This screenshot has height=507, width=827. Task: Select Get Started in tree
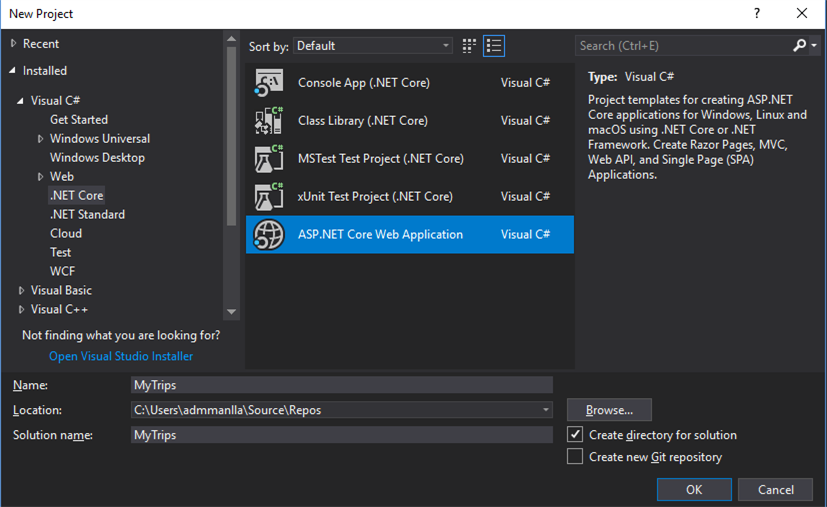(x=79, y=120)
